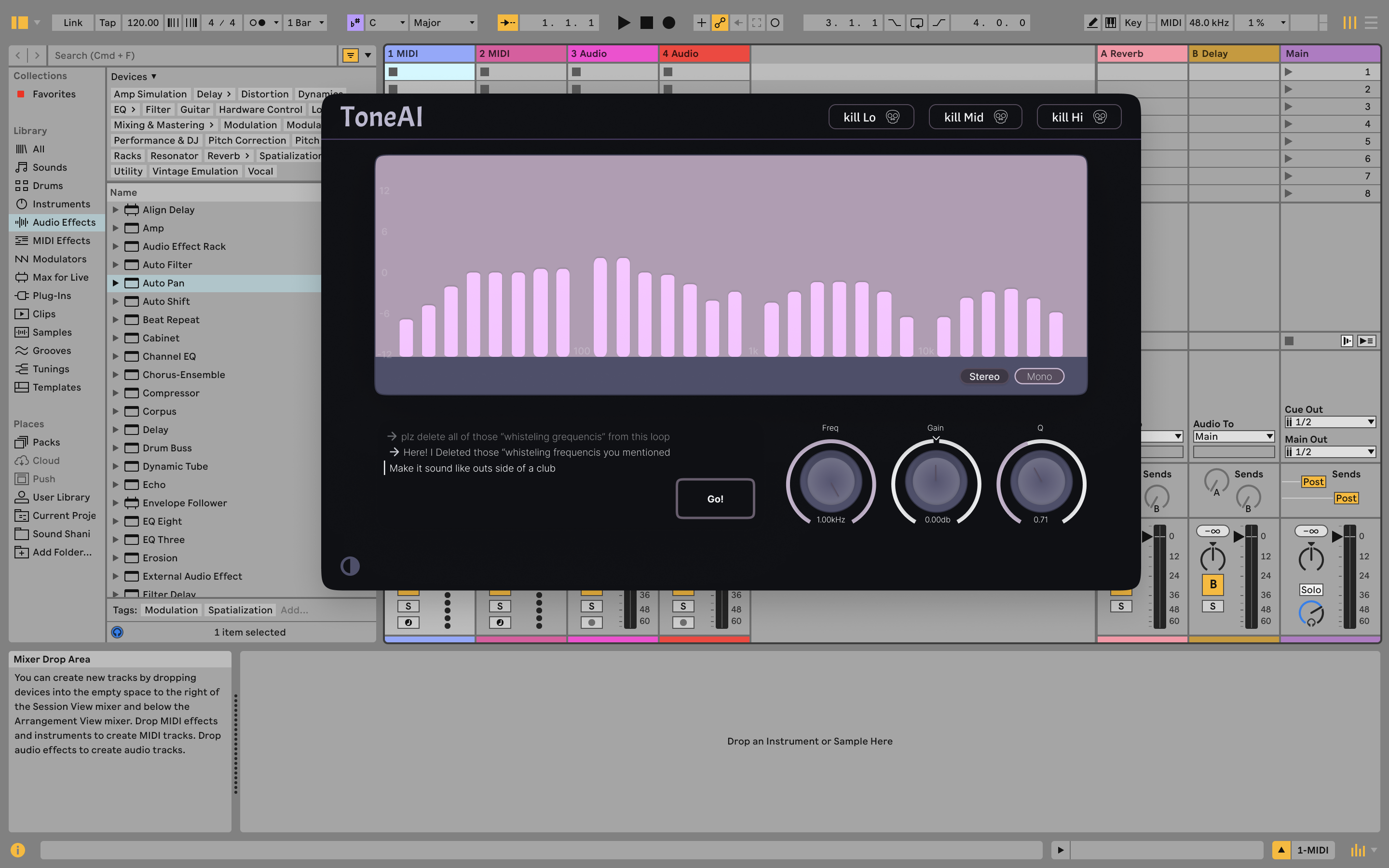Toggle the browser filter view icon
The width and height of the screenshot is (1389, 868).
tap(350, 55)
